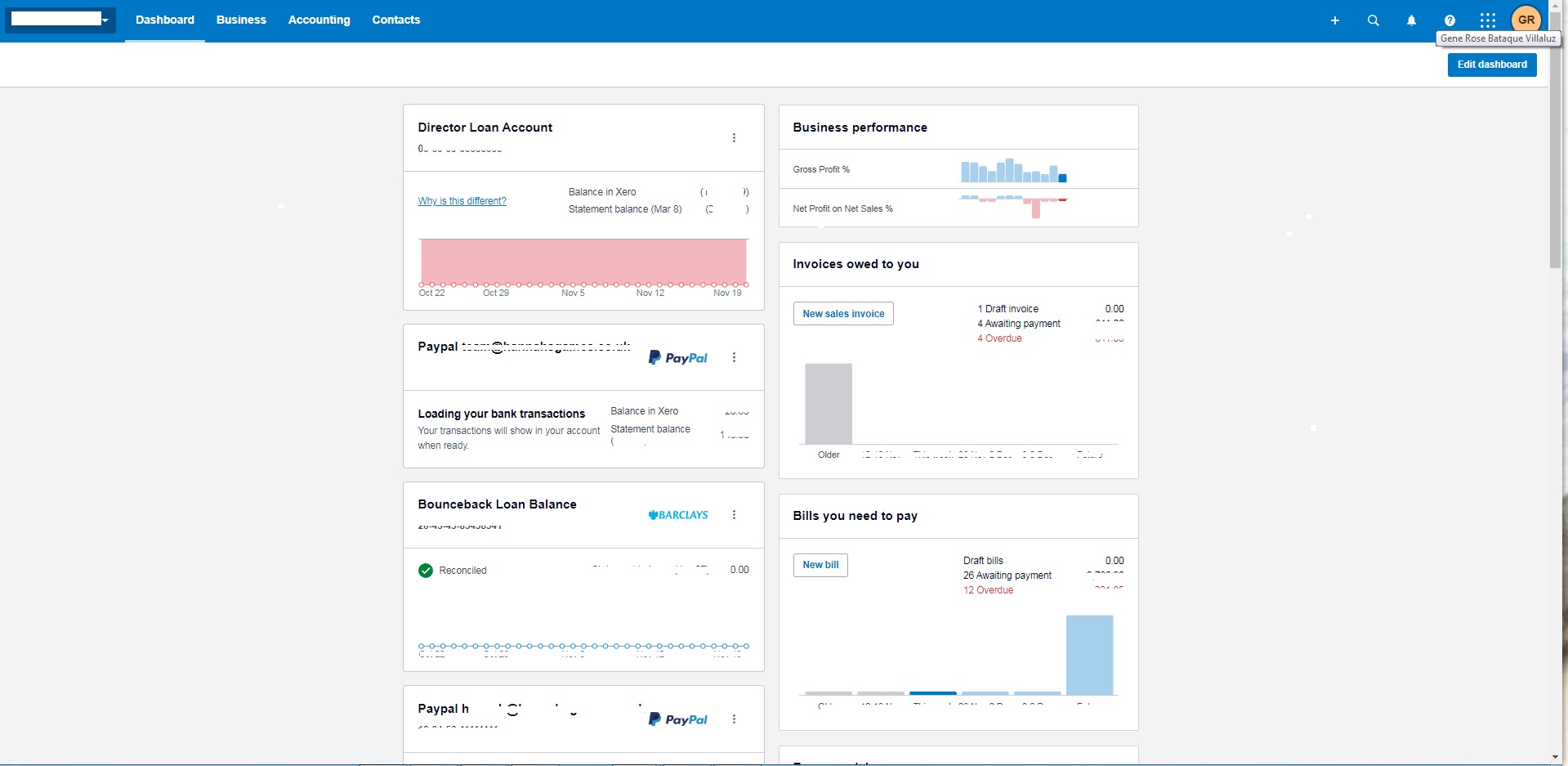
Task: Click the Barclays logo
Action: (x=678, y=515)
